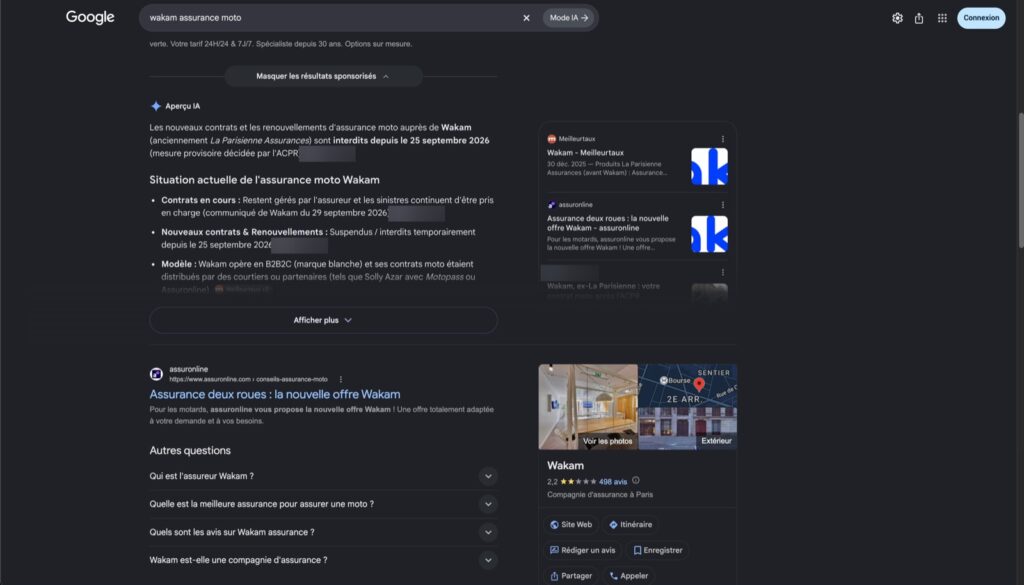Click info icon next to 498 avis
This screenshot has width=1024, height=585.
click(x=635, y=481)
